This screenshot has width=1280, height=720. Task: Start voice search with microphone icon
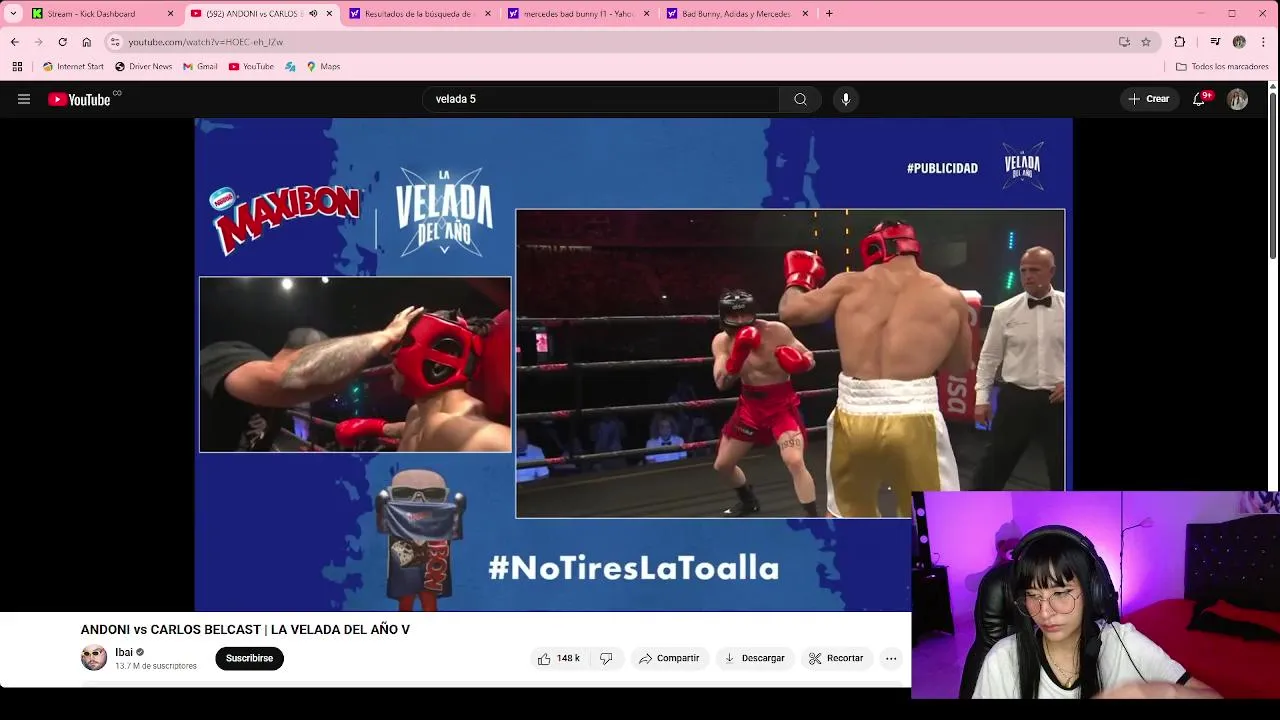pos(846,99)
